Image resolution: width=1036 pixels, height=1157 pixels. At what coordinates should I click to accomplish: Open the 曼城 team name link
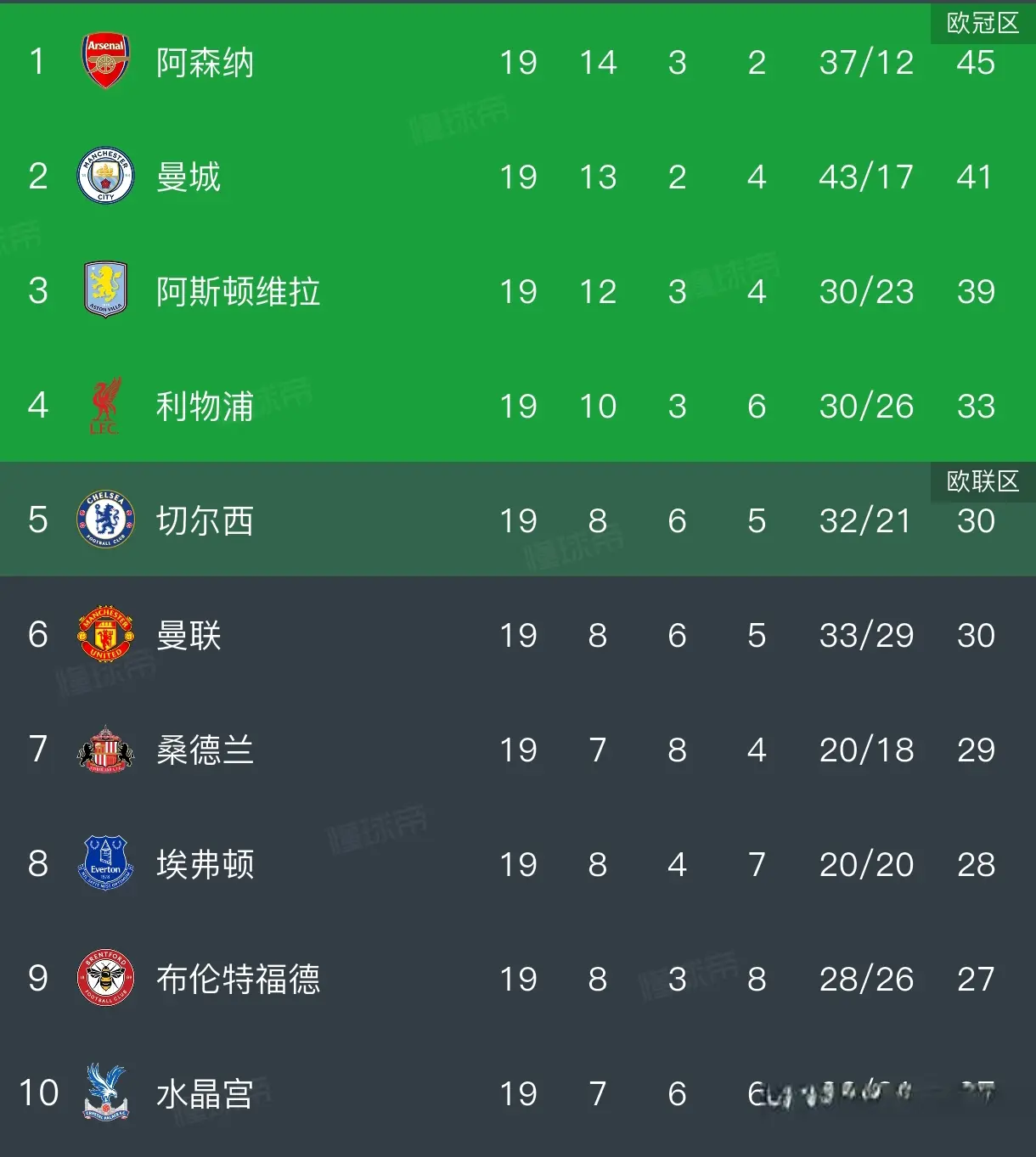click(188, 177)
